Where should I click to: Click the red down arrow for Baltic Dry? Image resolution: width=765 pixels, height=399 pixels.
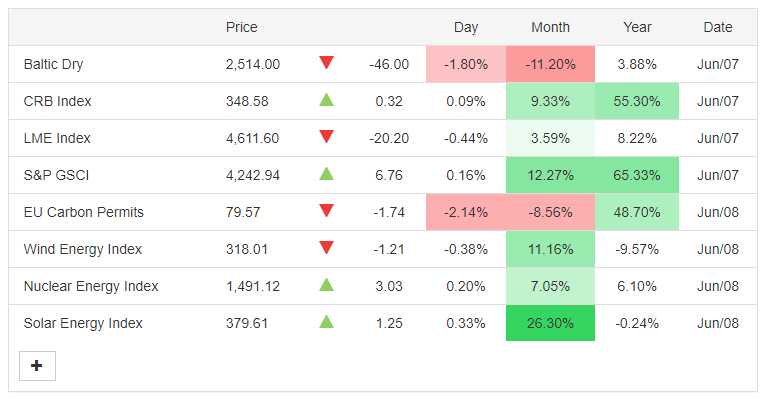click(x=326, y=62)
